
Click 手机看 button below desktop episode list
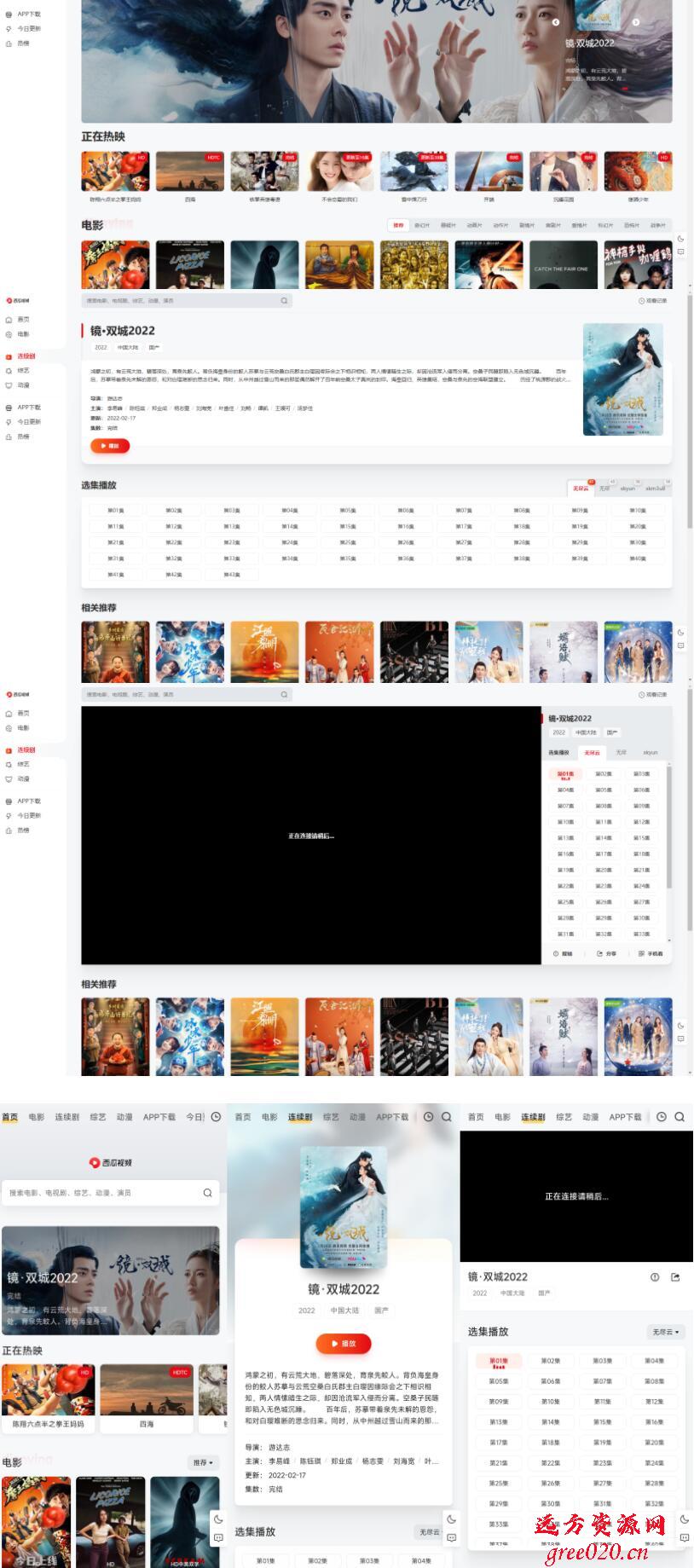651,954
